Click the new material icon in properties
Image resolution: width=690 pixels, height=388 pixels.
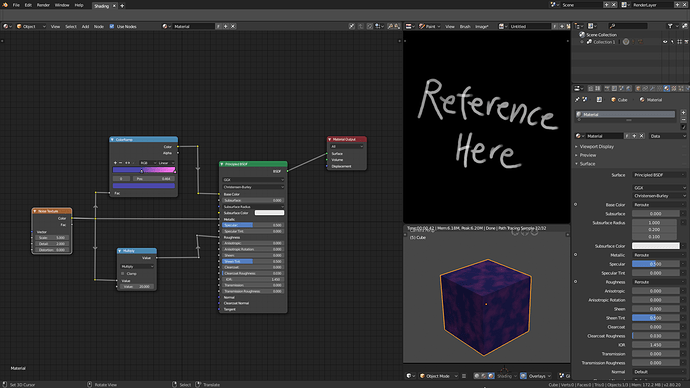(634, 136)
